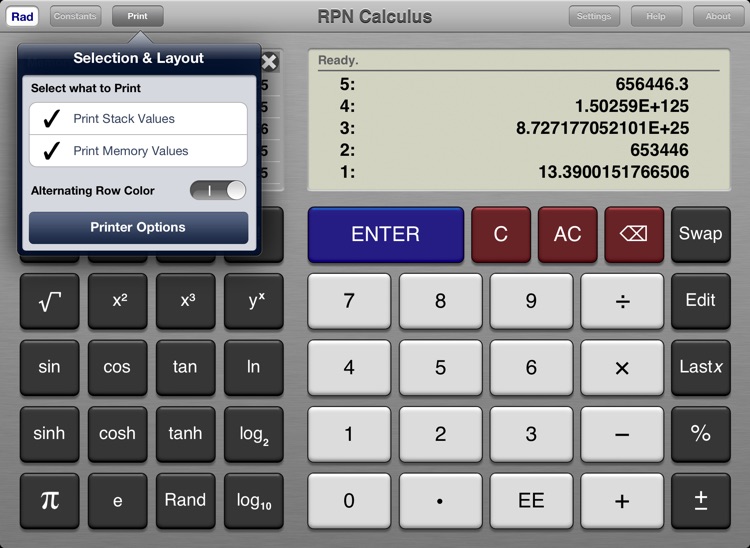Tap the number 3 key
750x548 pixels.
click(x=531, y=434)
